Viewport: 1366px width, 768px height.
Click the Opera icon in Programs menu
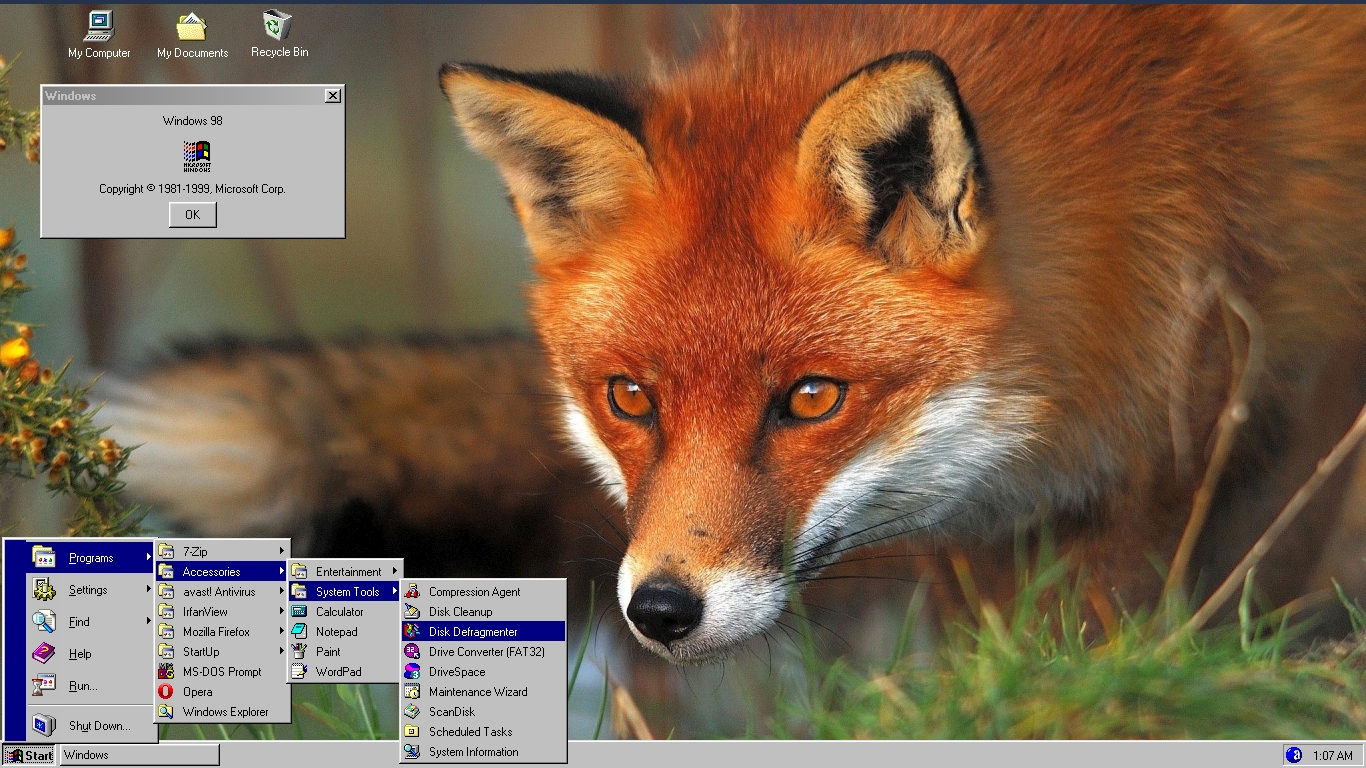tap(166, 692)
